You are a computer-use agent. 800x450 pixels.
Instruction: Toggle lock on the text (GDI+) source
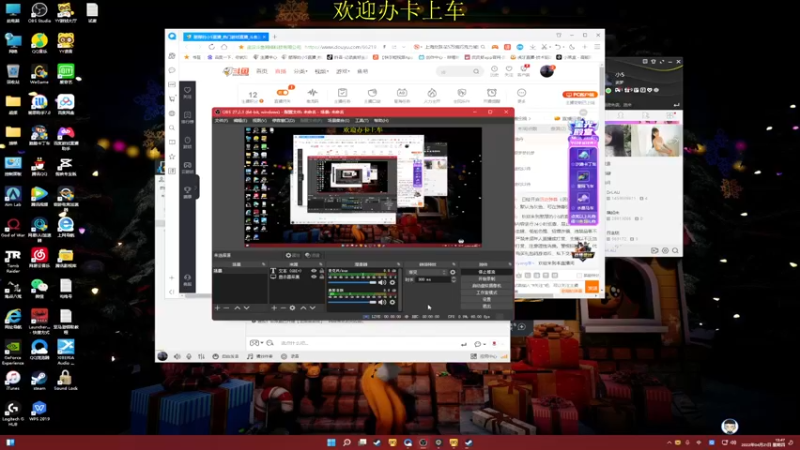(321, 271)
